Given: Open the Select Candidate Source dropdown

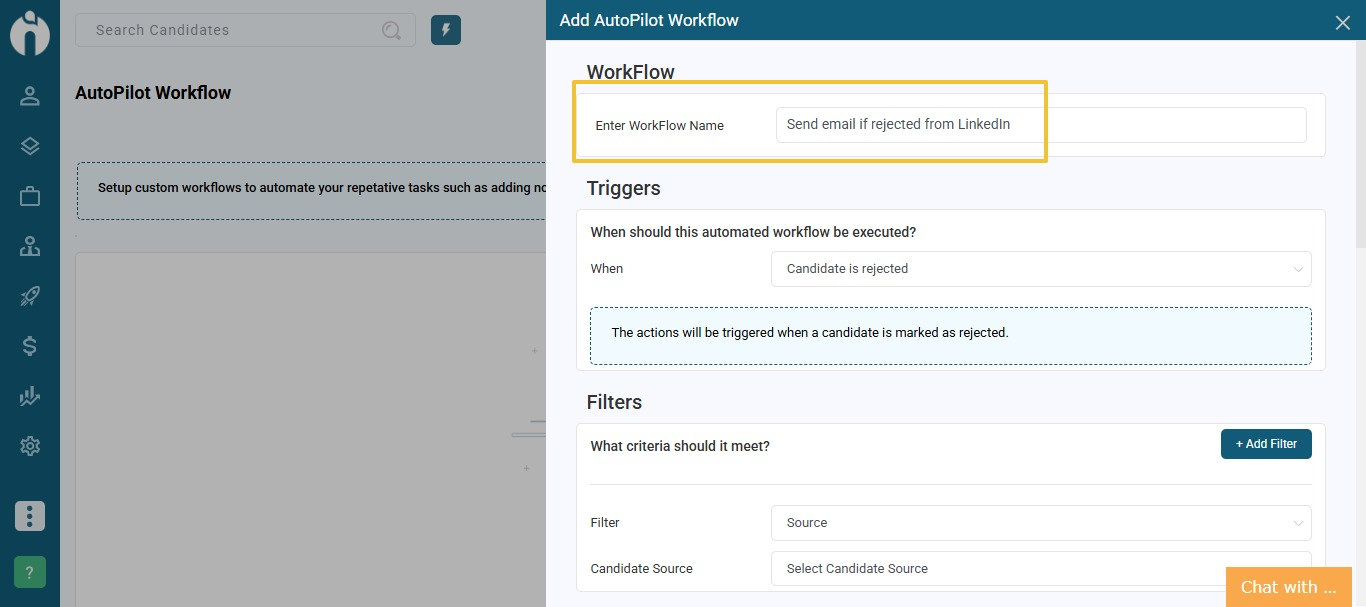Looking at the screenshot, I should 1041,568.
